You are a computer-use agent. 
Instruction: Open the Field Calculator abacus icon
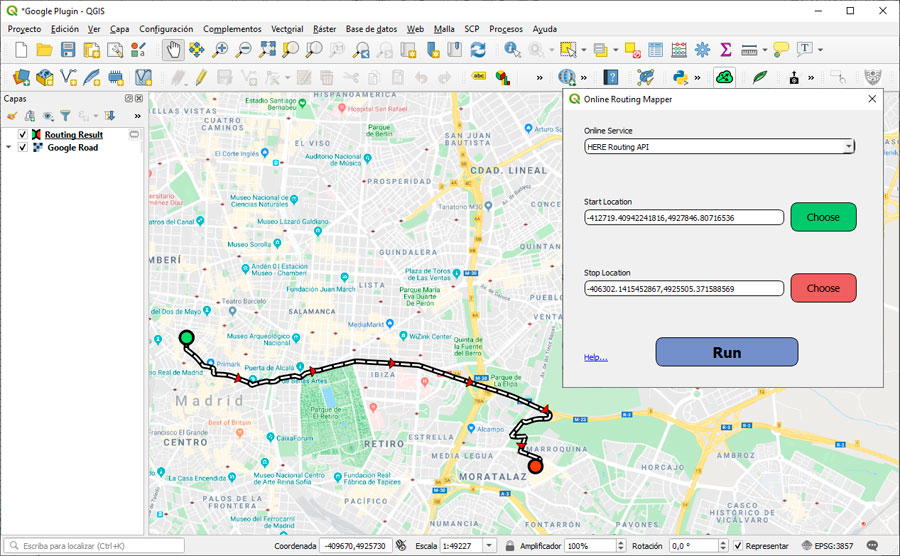pos(679,50)
